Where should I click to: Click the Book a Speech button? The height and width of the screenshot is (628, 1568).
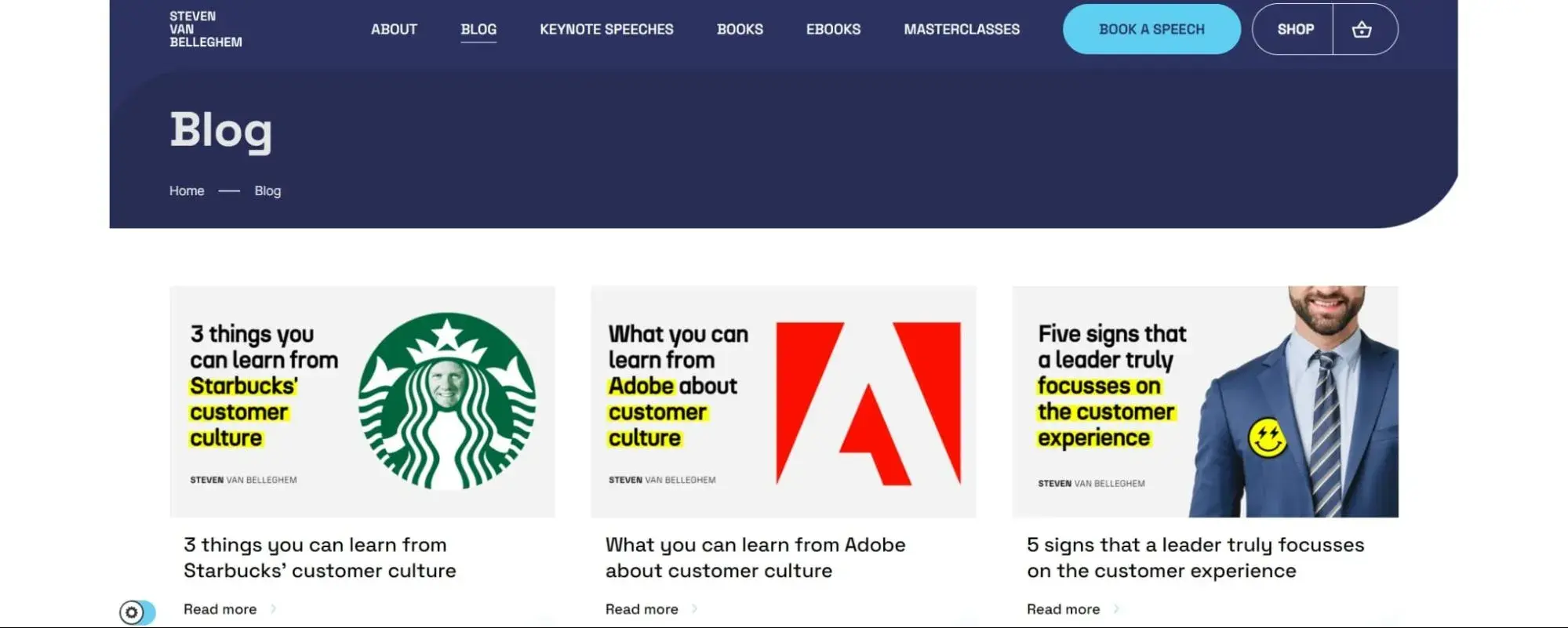click(x=1151, y=29)
